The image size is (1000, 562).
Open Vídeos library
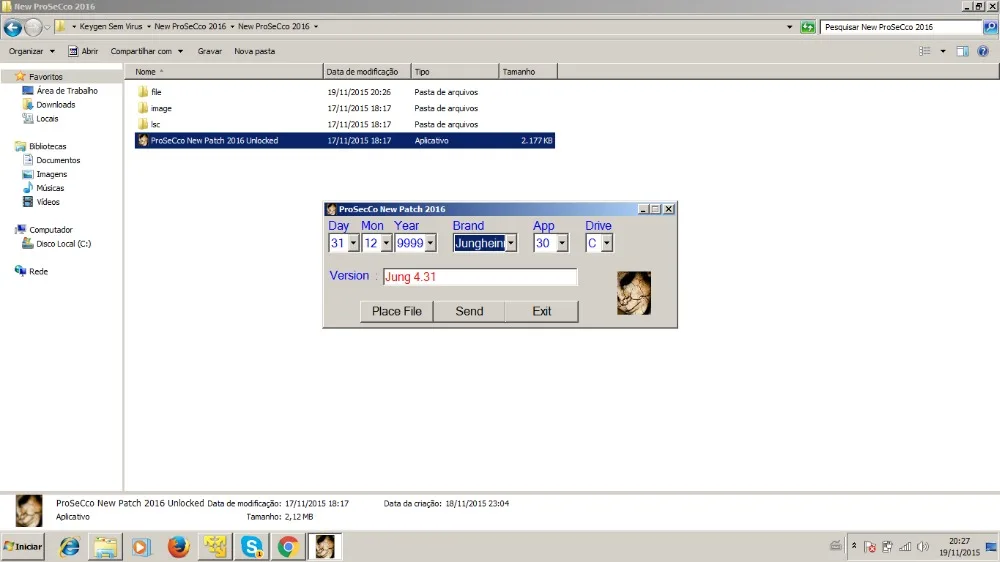tap(47, 202)
